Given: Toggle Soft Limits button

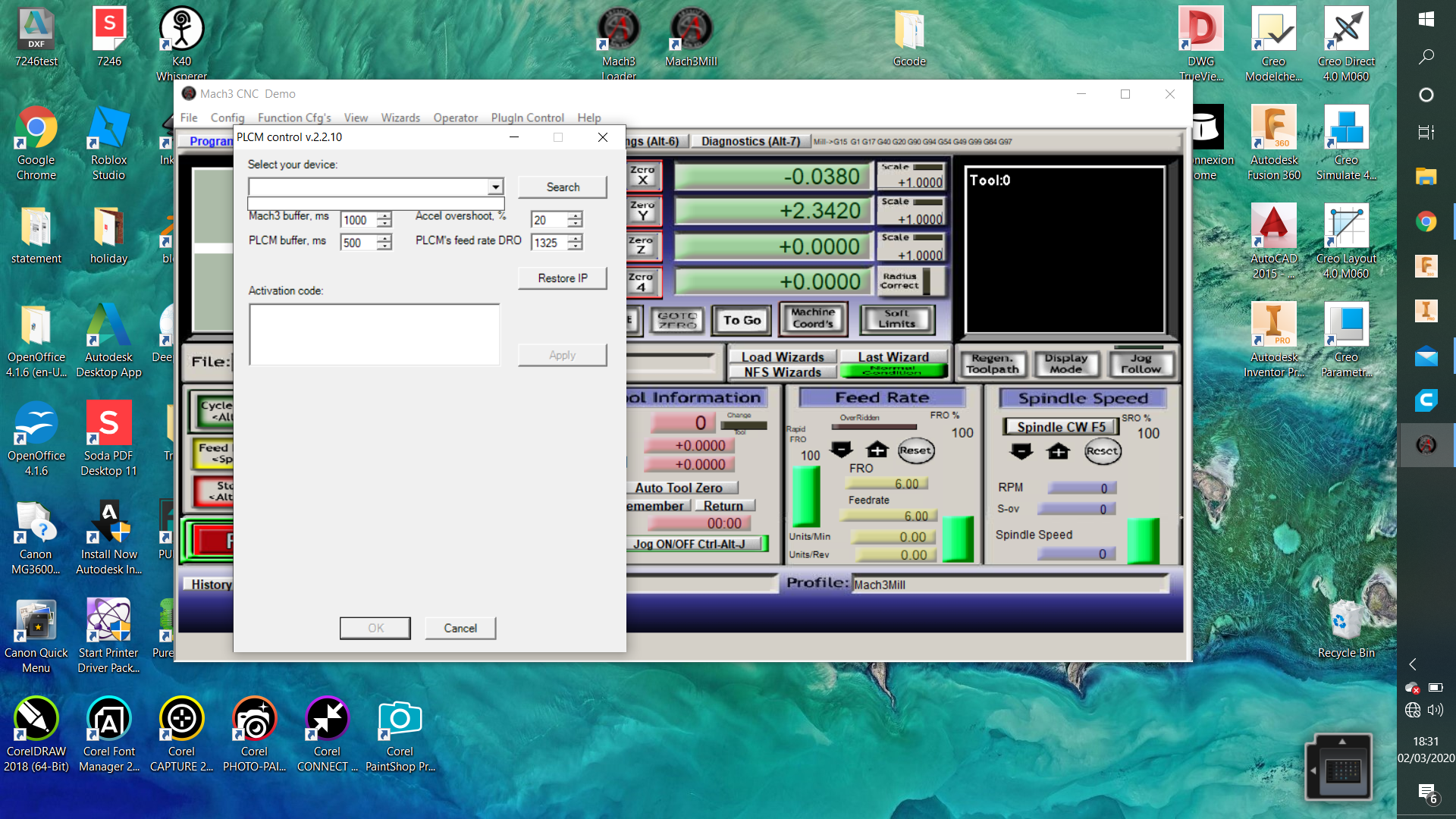Looking at the screenshot, I should [897, 318].
